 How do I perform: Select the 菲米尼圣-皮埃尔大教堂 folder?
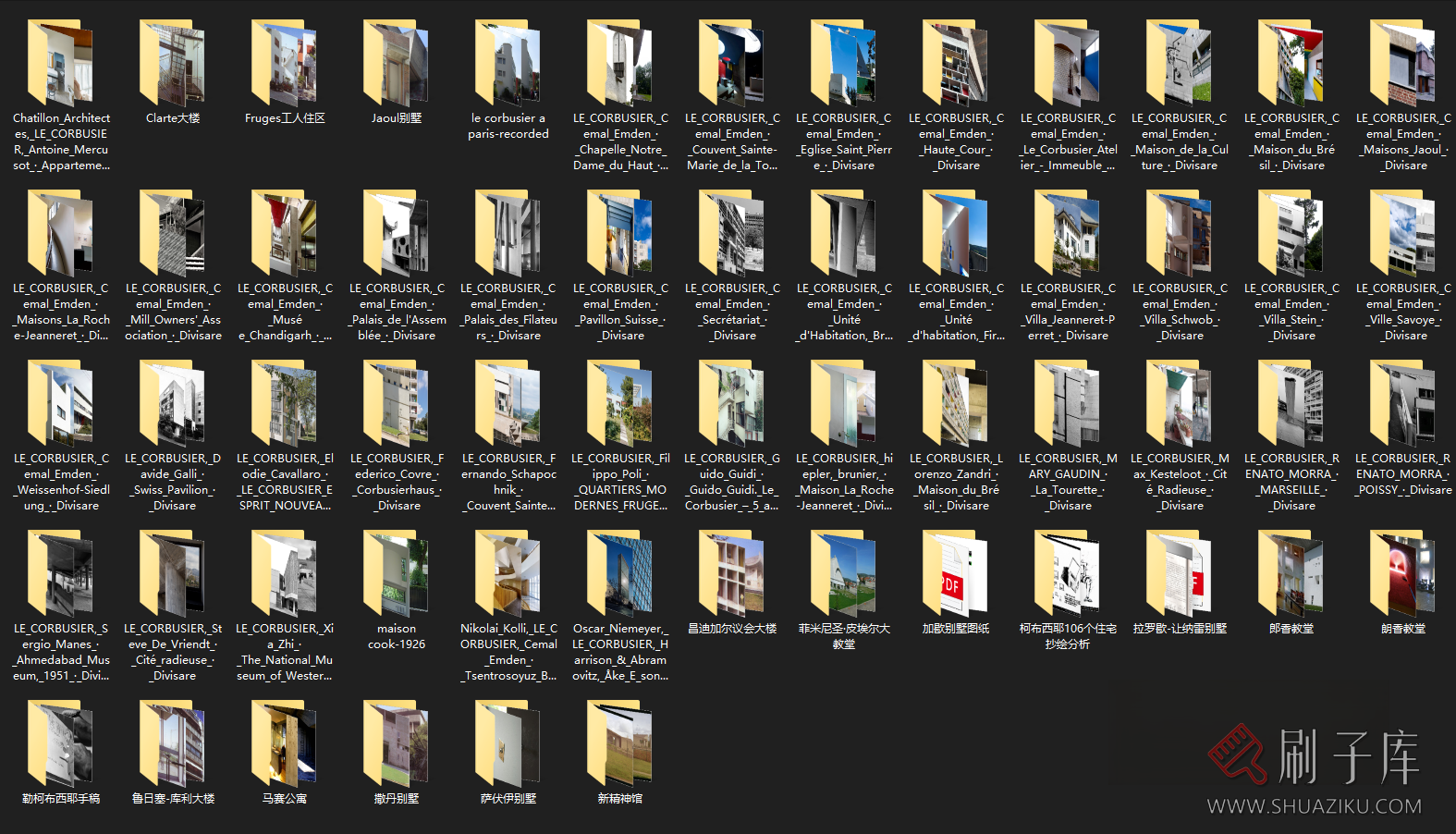click(x=843, y=575)
